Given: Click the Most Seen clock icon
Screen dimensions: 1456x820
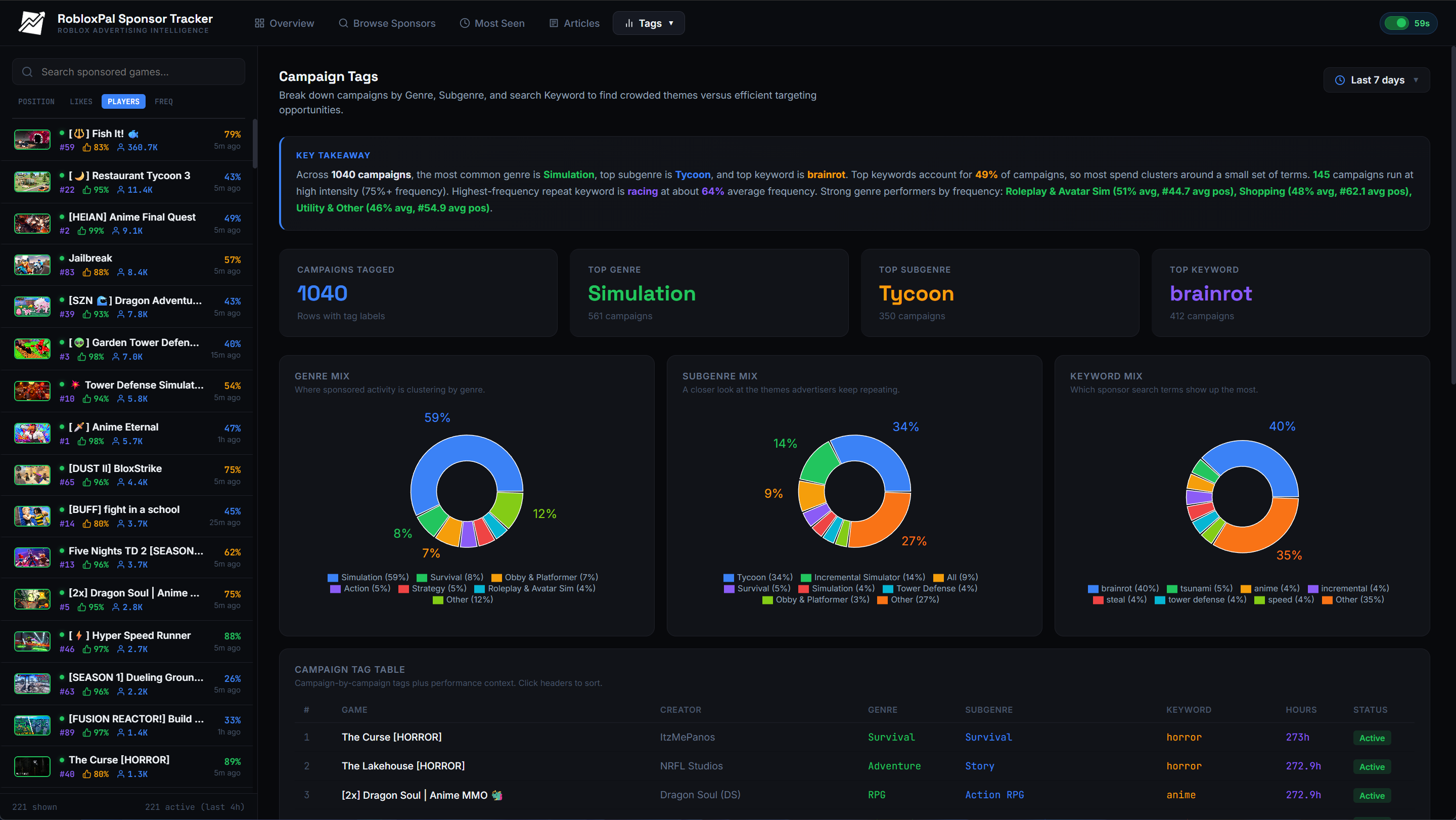Looking at the screenshot, I should coord(465,23).
